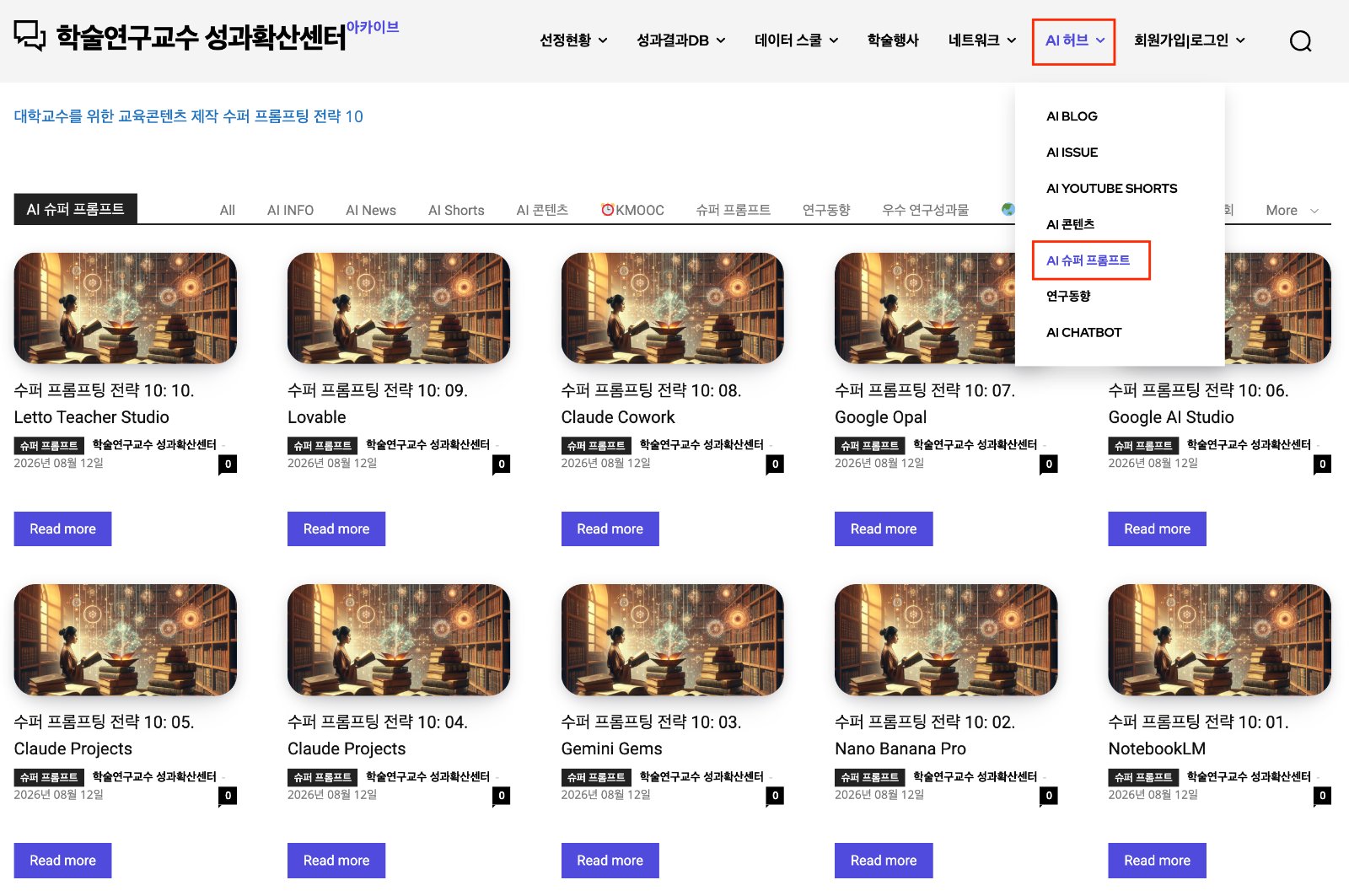Screen dimensions: 1349x896
Task: Click Read more under Google AI Studio
Action: click(x=1157, y=528)
